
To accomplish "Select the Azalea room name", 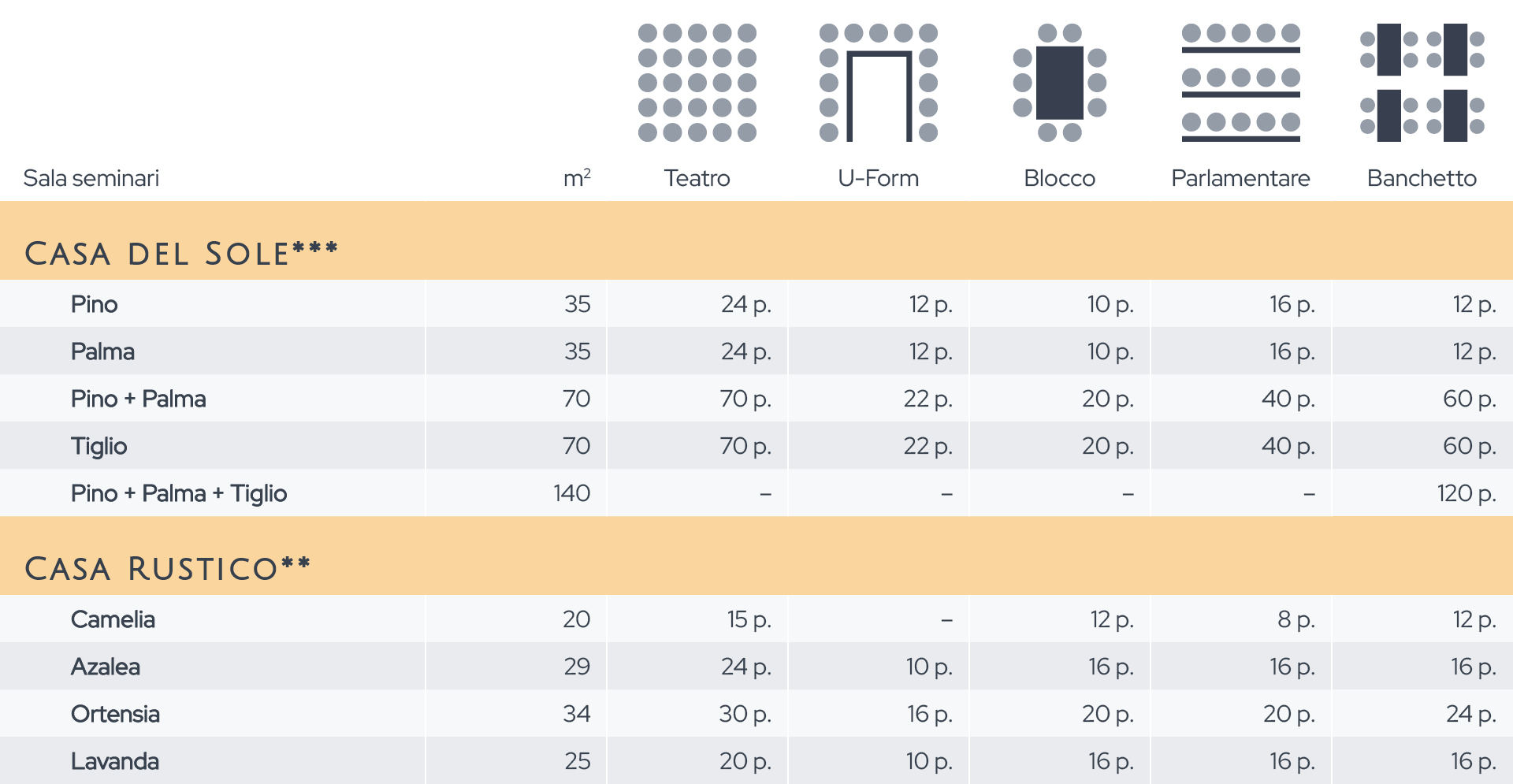I will tap(106, 667).
